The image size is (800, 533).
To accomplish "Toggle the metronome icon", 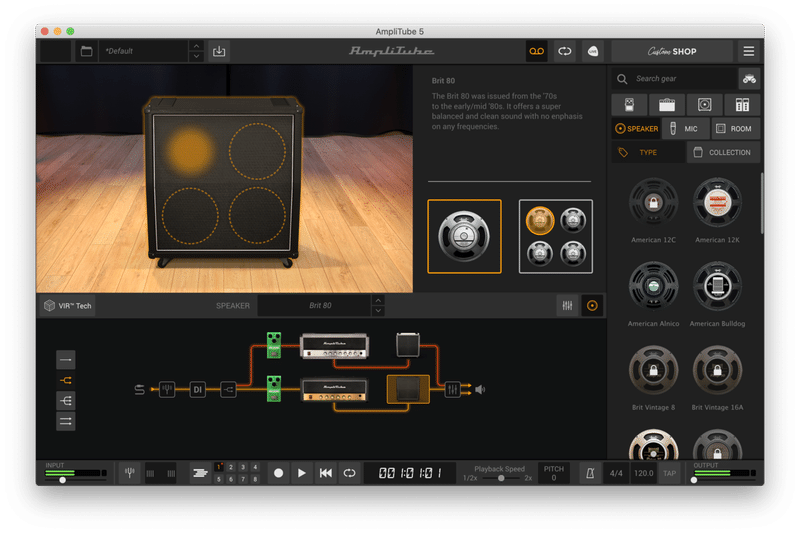I will (590, 473).
